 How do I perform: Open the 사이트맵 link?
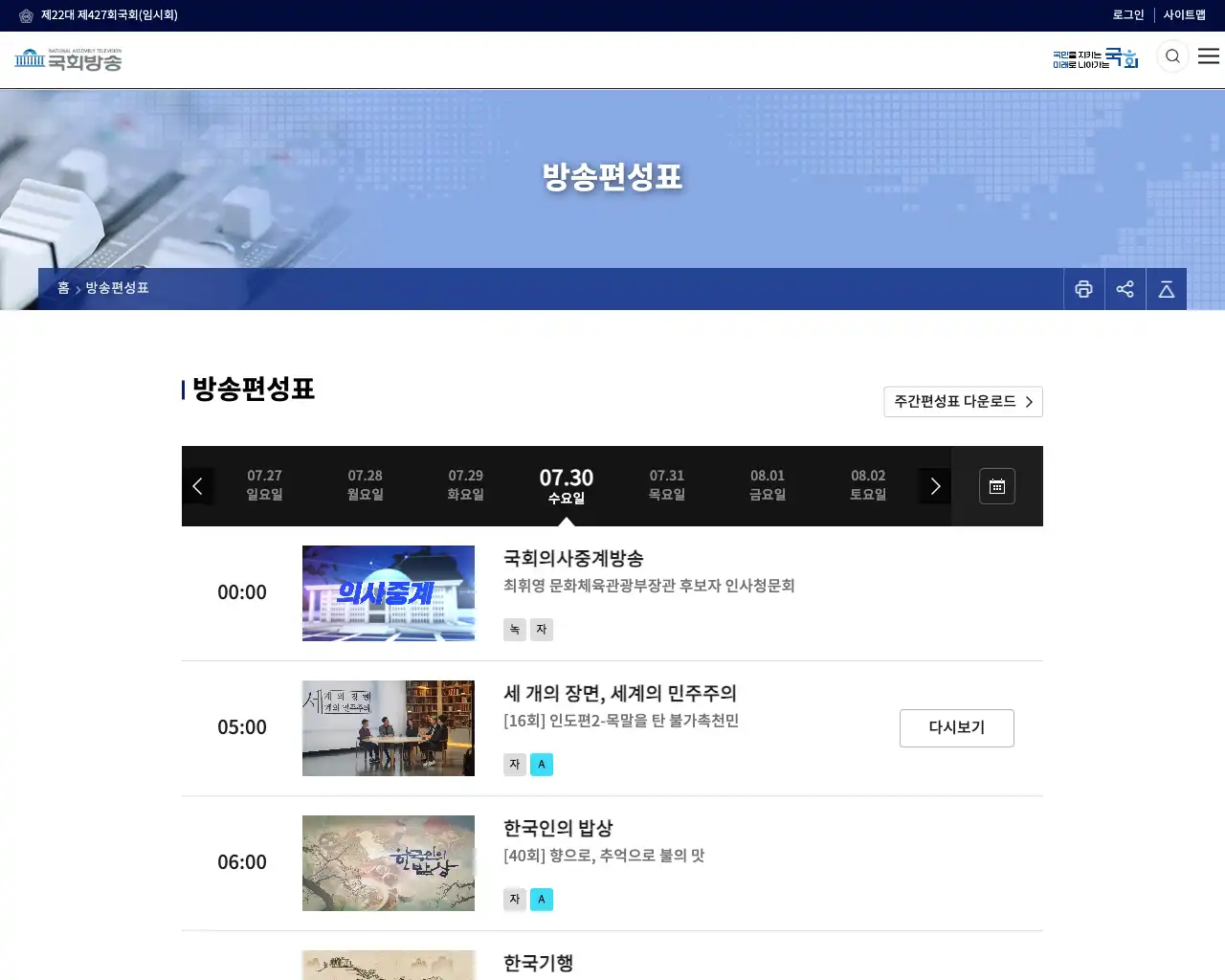1185,15
